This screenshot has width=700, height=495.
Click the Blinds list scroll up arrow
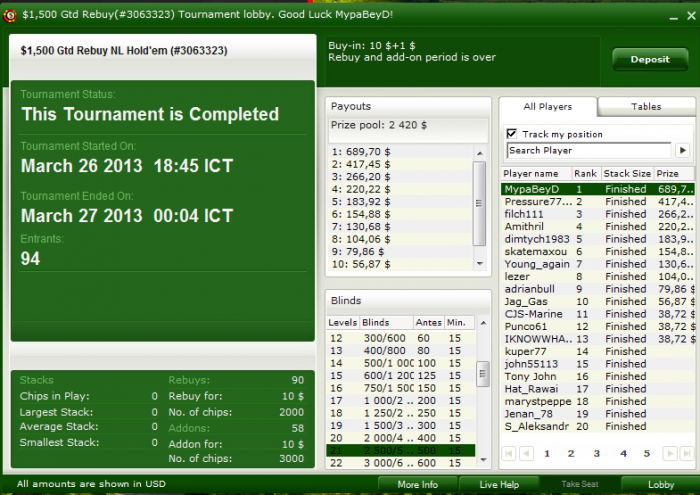point(483,323)
